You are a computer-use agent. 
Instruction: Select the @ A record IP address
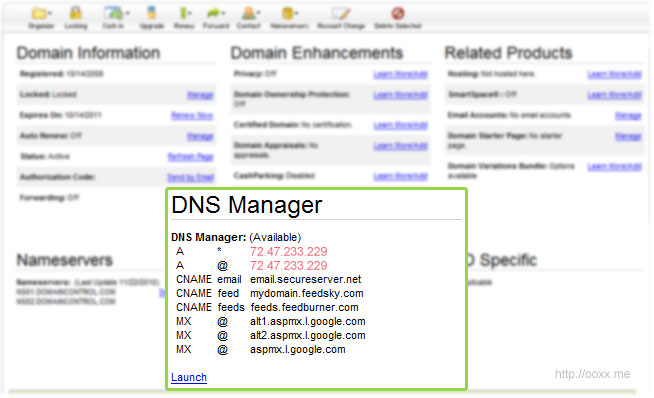point(289,266)
